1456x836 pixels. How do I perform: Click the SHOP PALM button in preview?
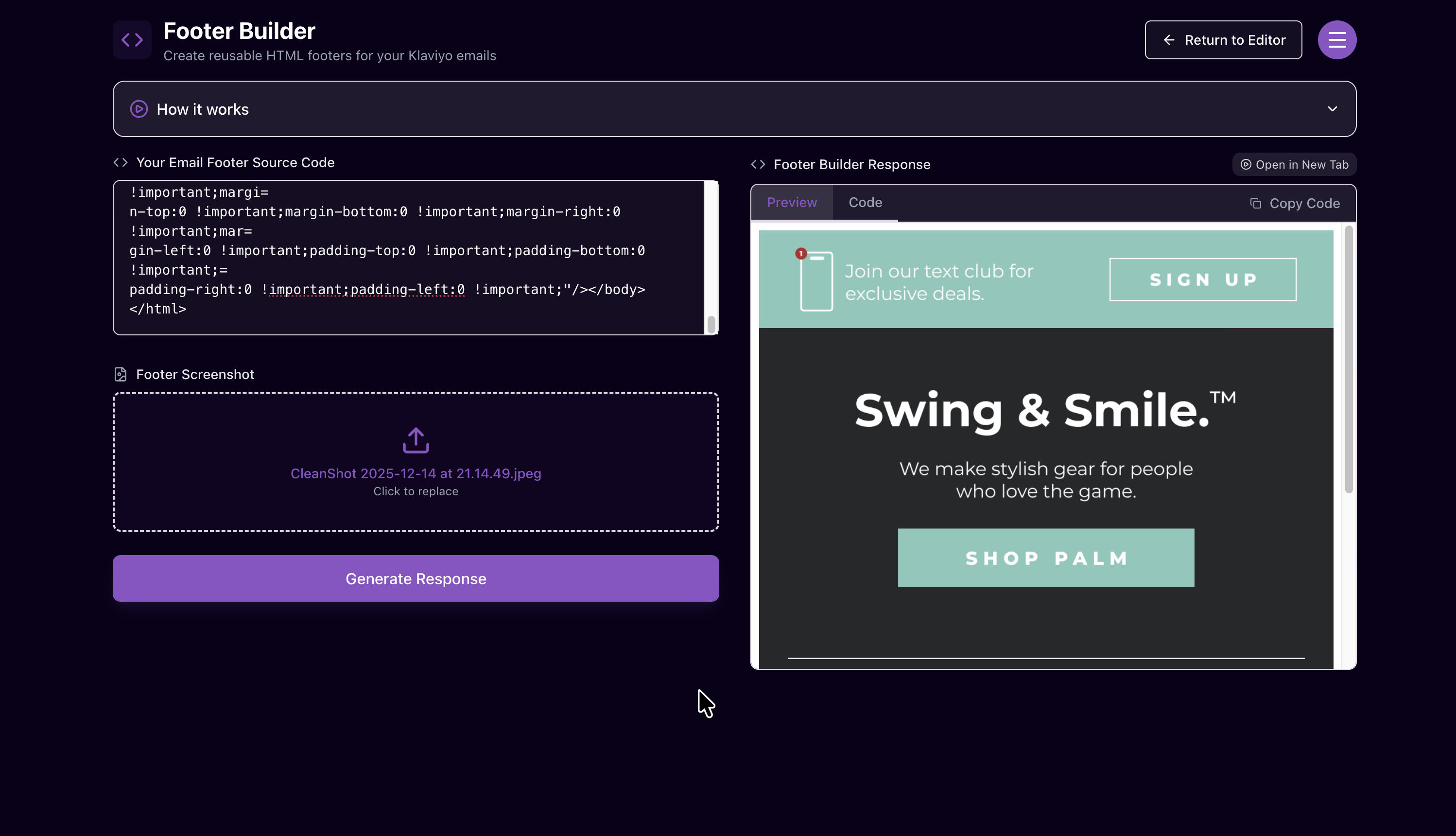(x=1046, y=557)
